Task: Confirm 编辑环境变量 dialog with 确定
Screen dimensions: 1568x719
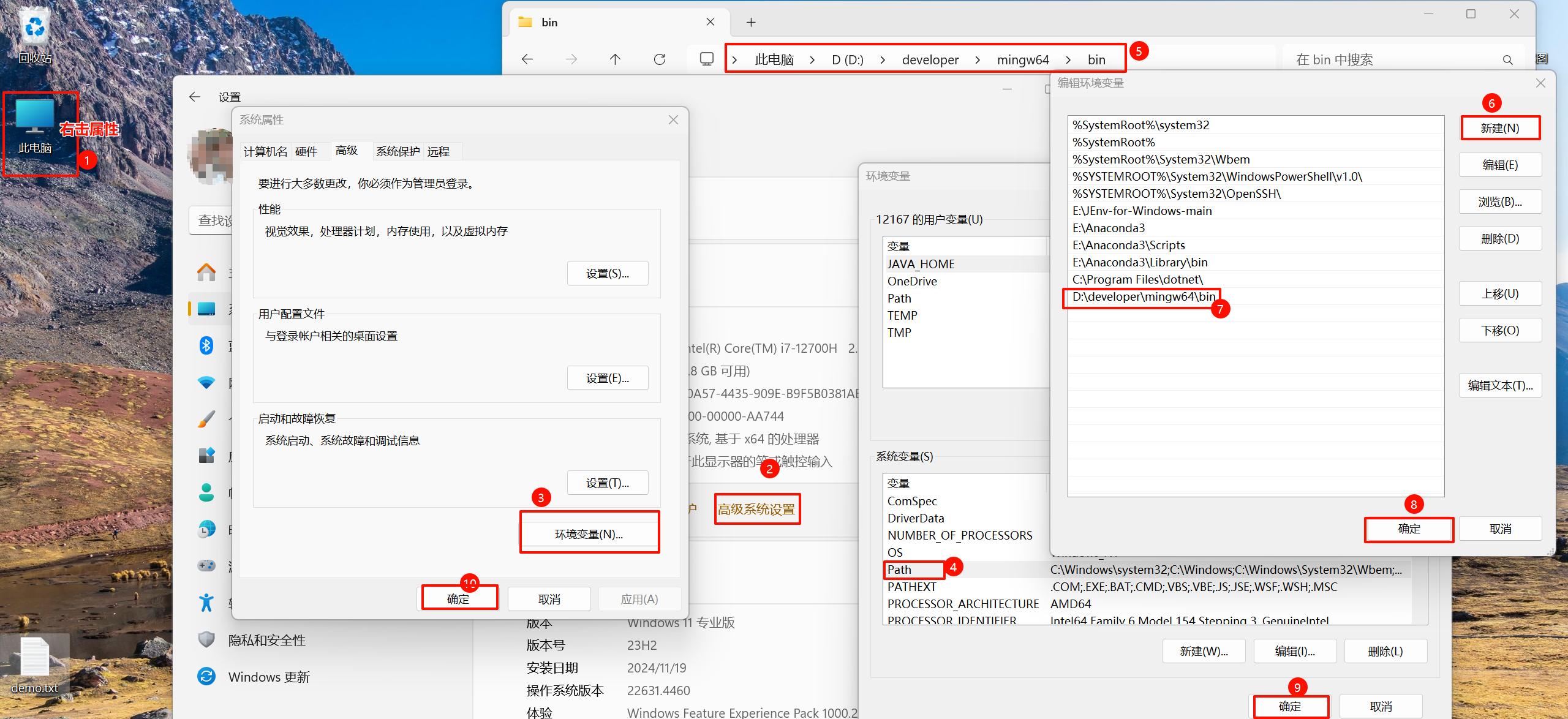Action: point(1409,529)
